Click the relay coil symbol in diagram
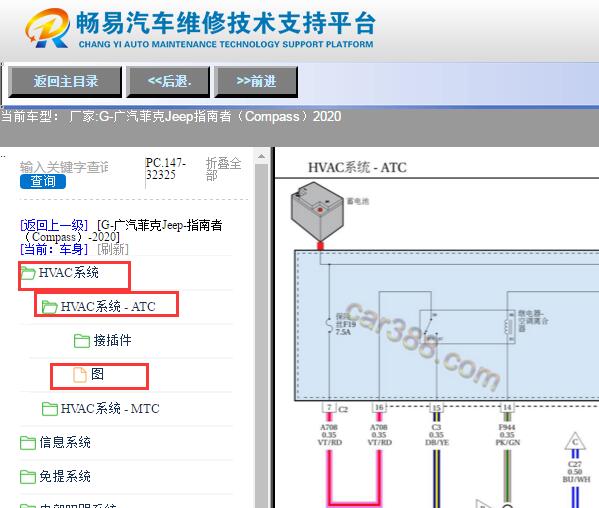Screen dimensions: 599x508 click(509, 326)
